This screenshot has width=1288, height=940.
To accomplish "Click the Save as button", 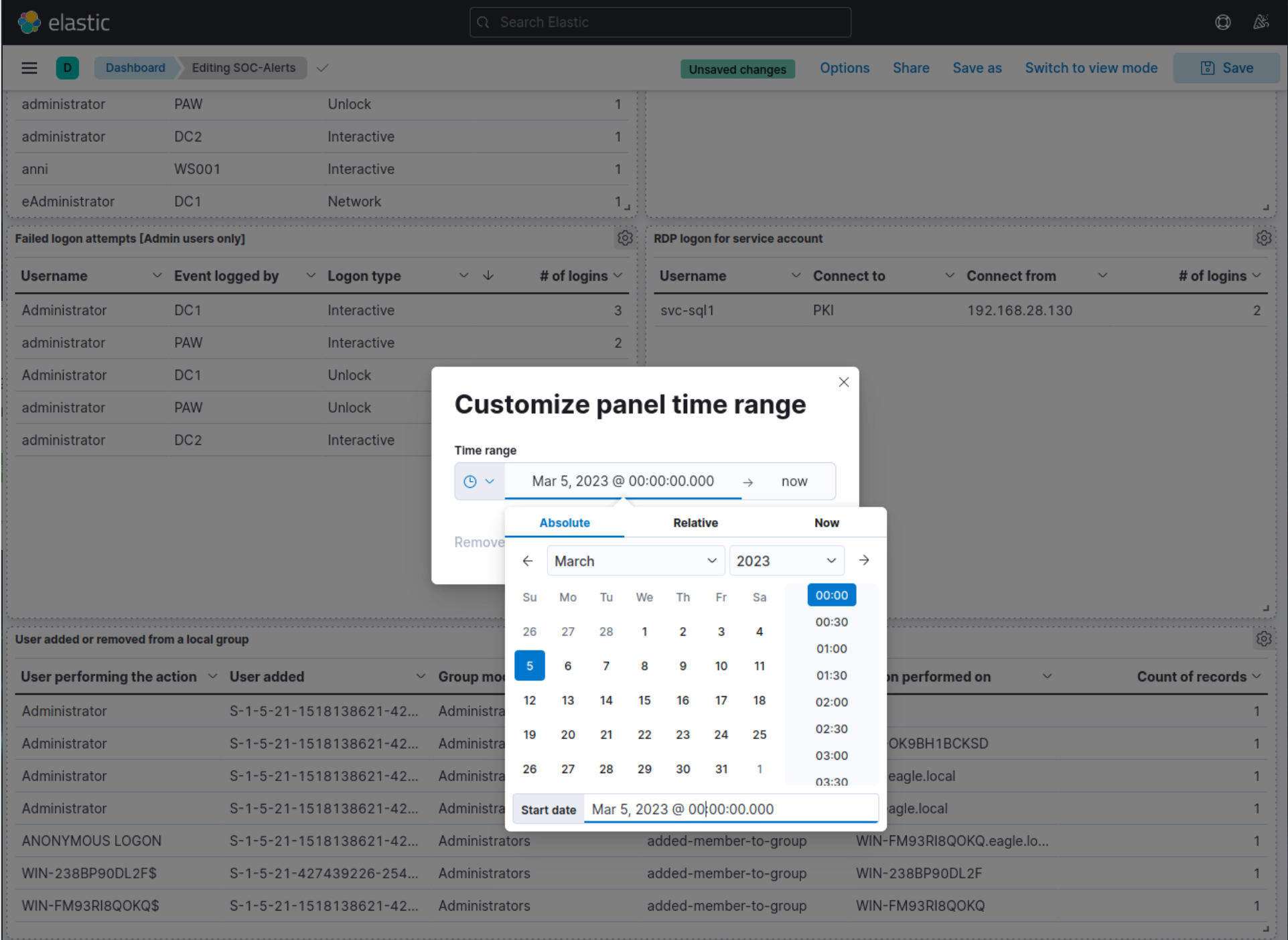I will pos(977,68).
